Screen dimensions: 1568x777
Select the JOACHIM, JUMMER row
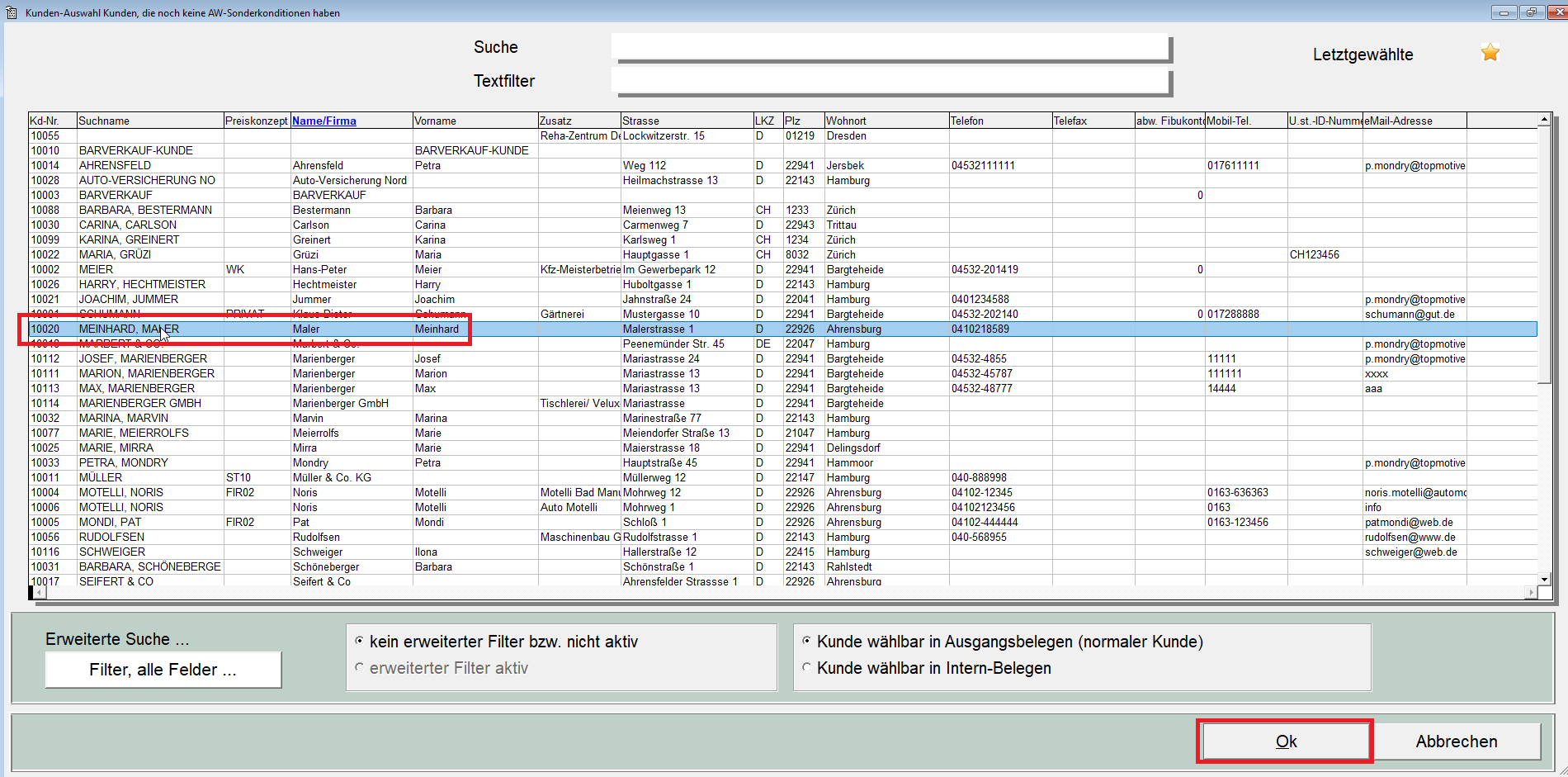tap(782, 299)
